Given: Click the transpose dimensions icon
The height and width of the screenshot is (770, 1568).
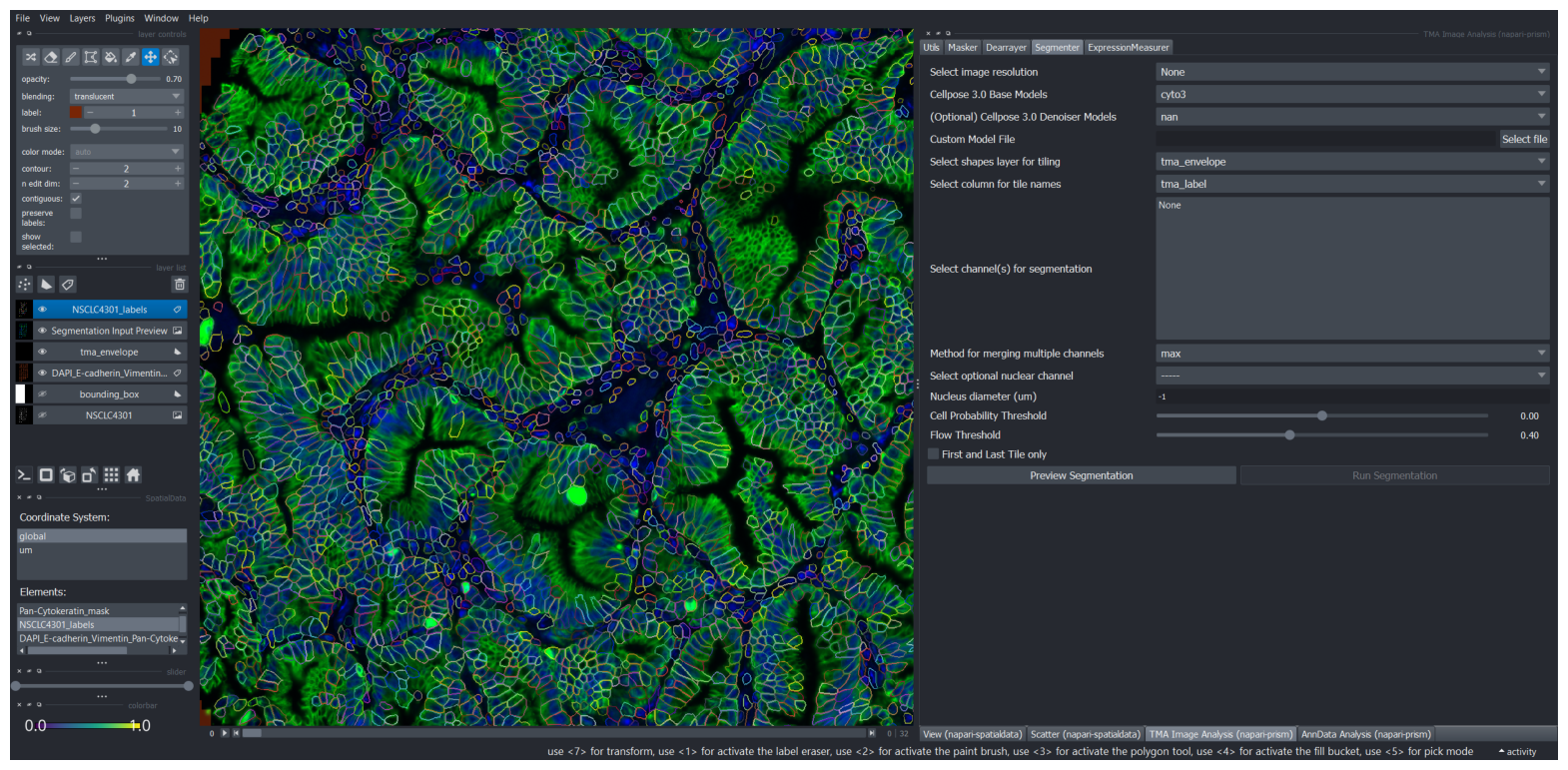Looking at the screenshot, I should point(89,475).
